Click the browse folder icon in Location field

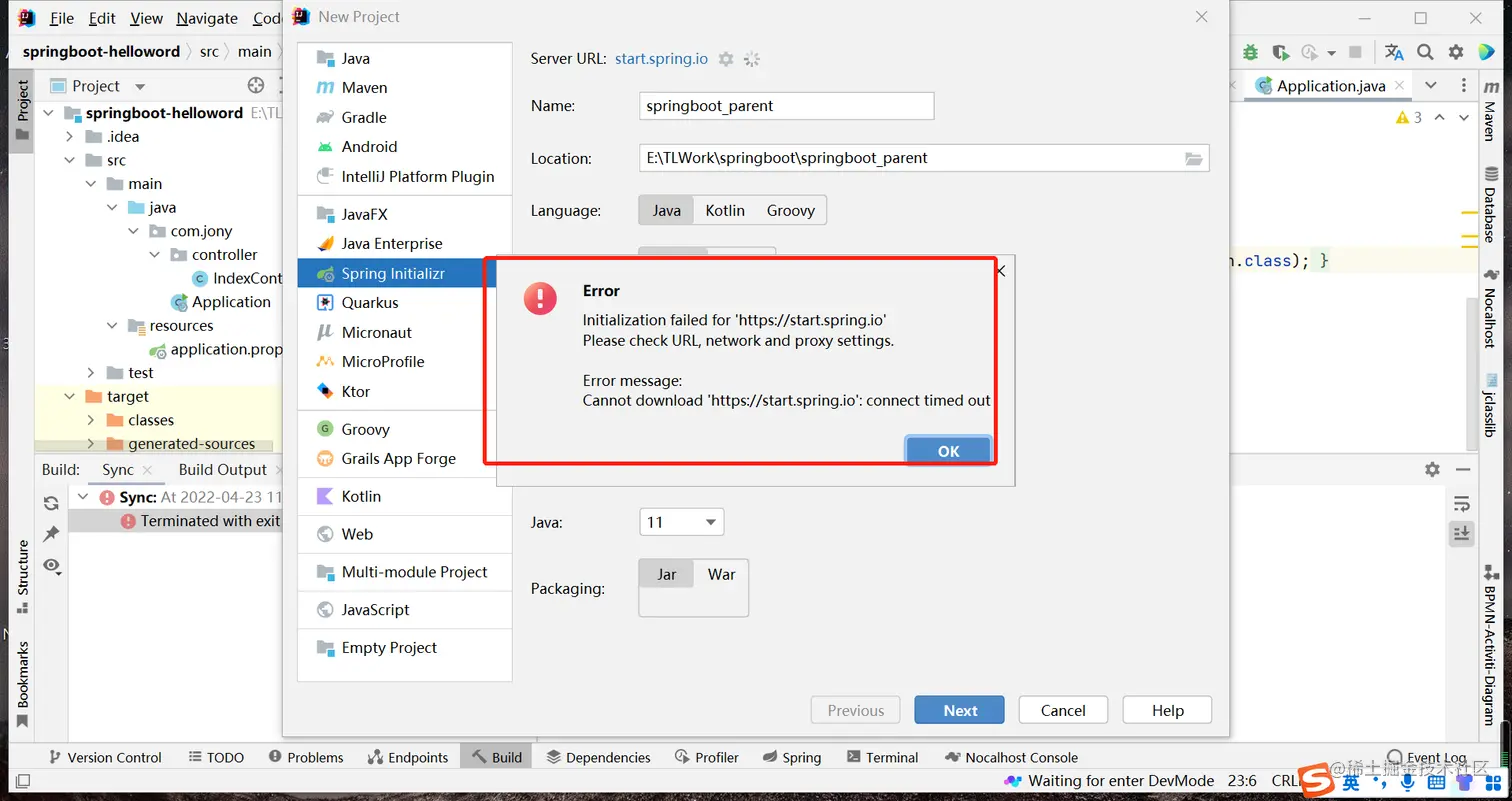coord(1193,158)
